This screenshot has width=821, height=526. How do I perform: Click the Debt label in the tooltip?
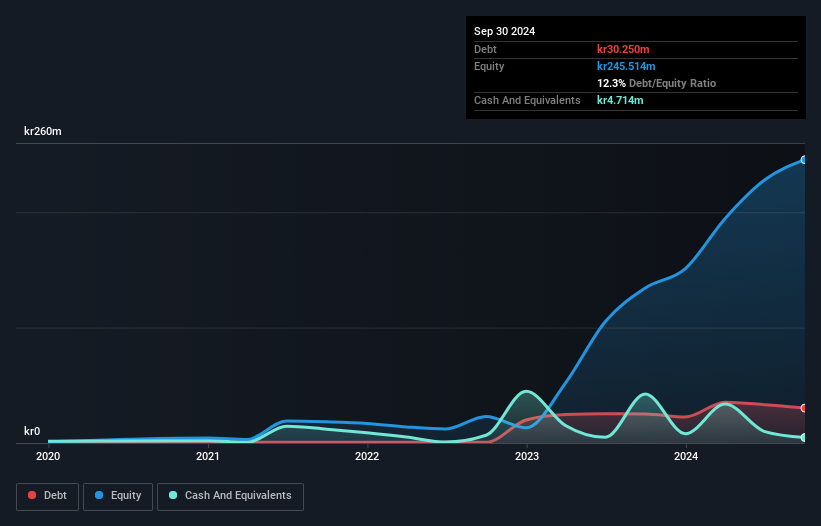(485, 49)
